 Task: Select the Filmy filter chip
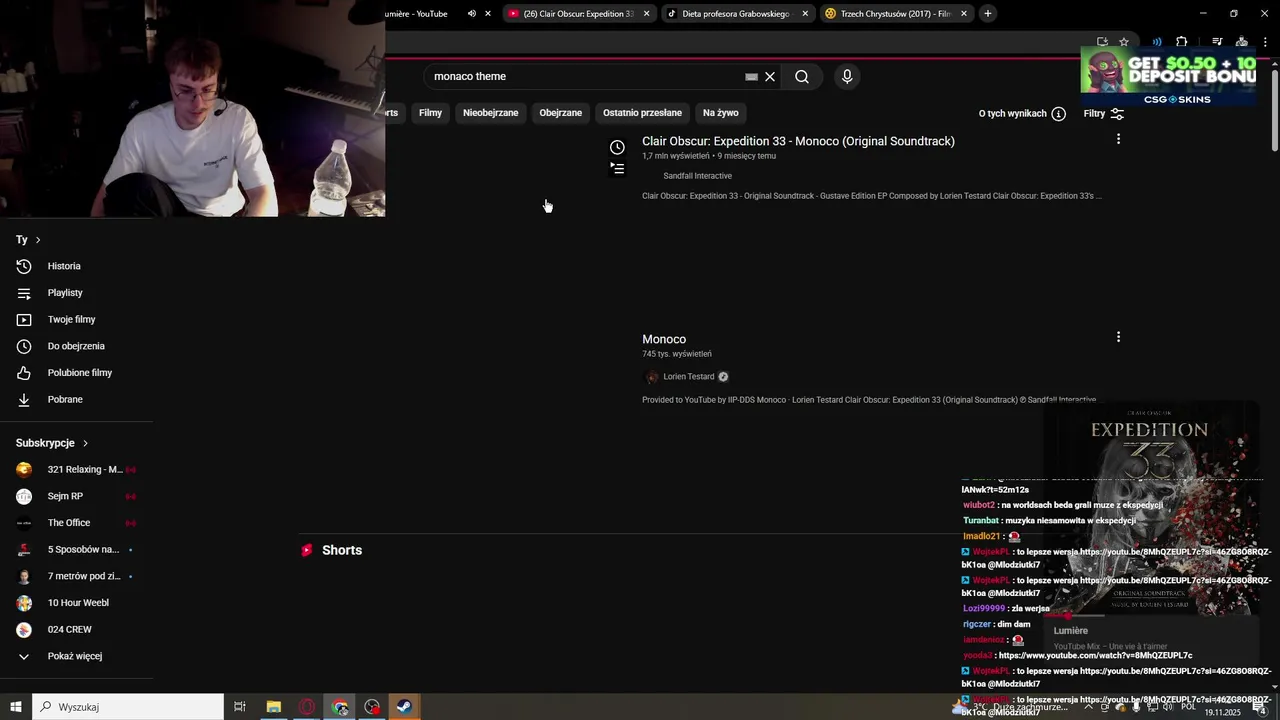[430, 113]
